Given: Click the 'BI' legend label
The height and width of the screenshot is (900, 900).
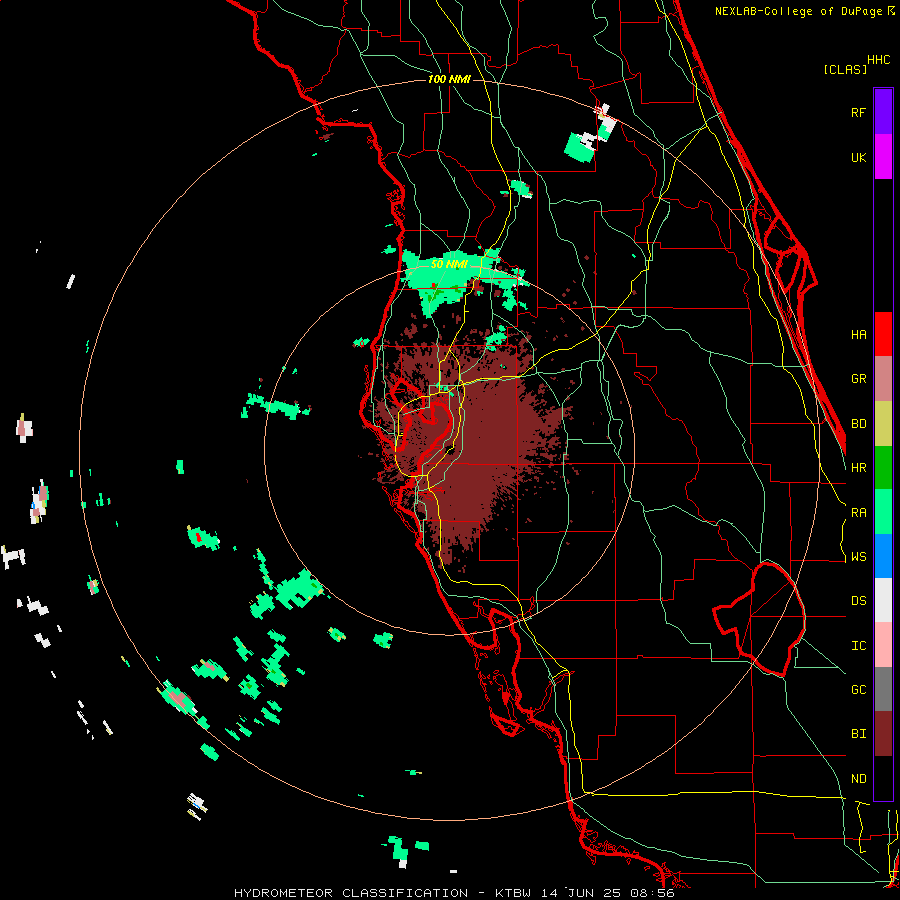Looking at the screenshot, I should click(858, 734).
